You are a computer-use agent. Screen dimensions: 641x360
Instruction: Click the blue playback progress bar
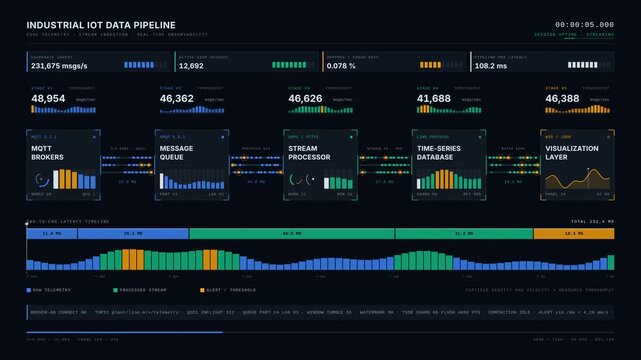click(x=125, y=332)
